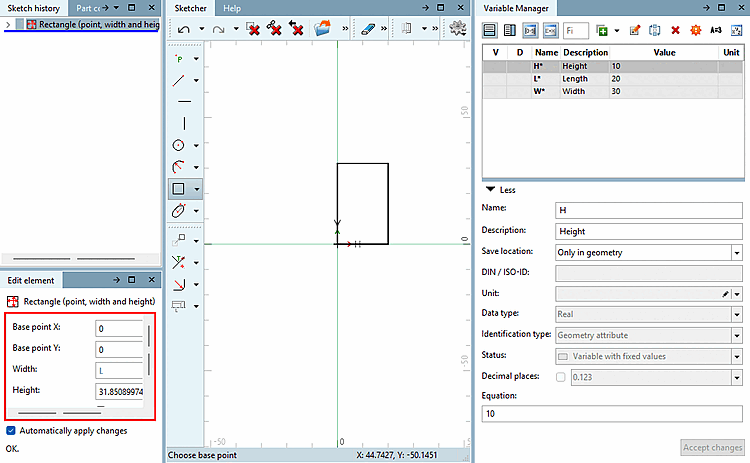Image resolution: width=750 pixels, height=463 pixels.
Task: Switch to the Help tab
Action: coord(232,8)
